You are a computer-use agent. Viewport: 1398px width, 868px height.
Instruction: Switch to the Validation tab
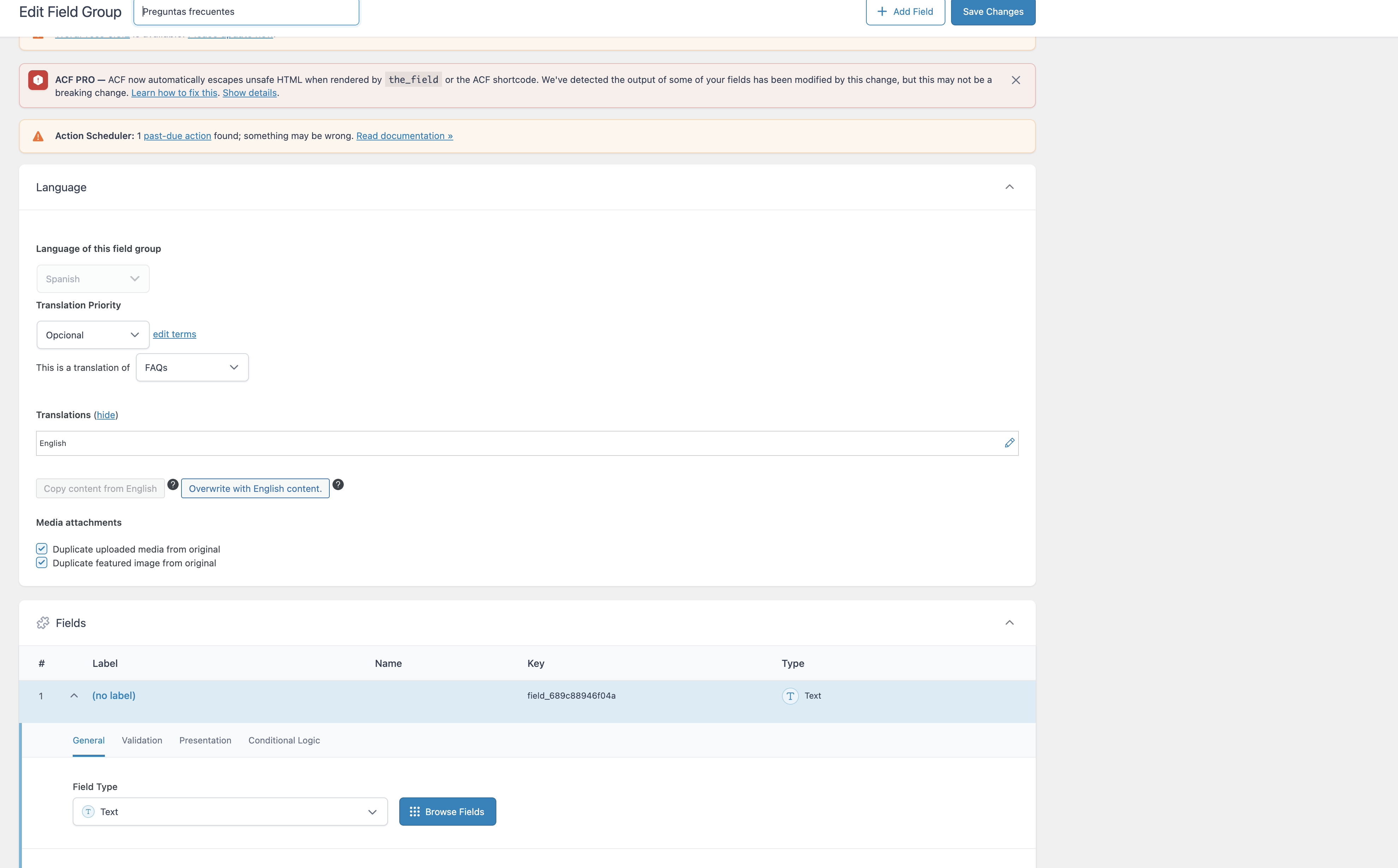click(x=142, y=740)
